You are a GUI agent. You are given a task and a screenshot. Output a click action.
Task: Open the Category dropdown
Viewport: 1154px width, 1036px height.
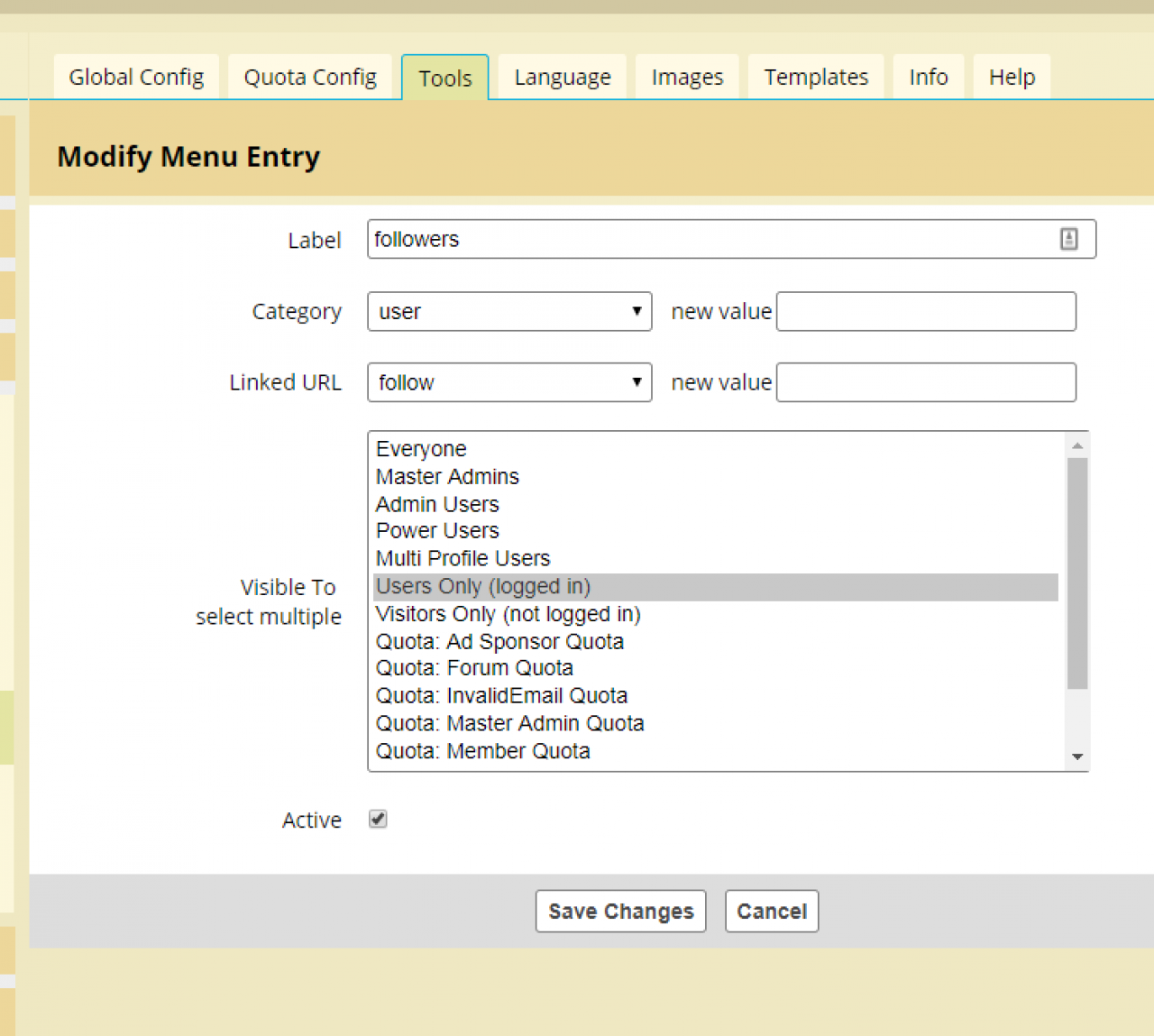point(509,311)
